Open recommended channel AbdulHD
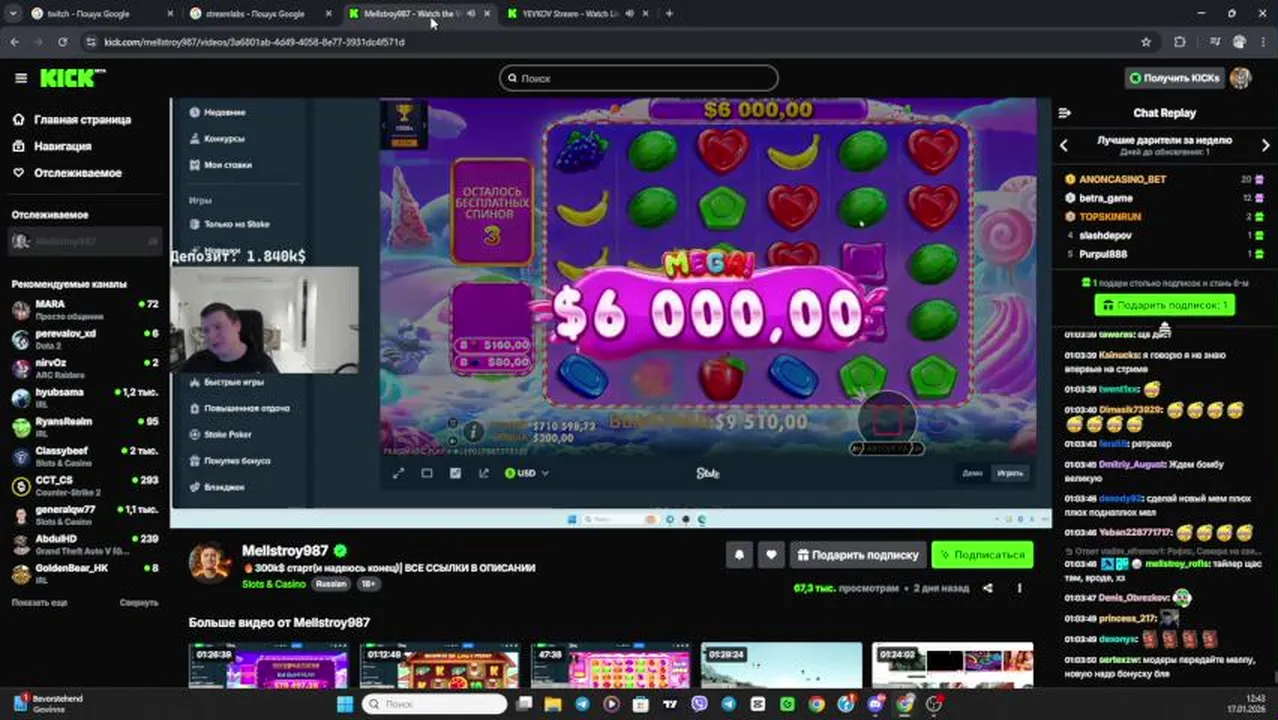This screenshot has height=720, width=1278. (84, 543)
